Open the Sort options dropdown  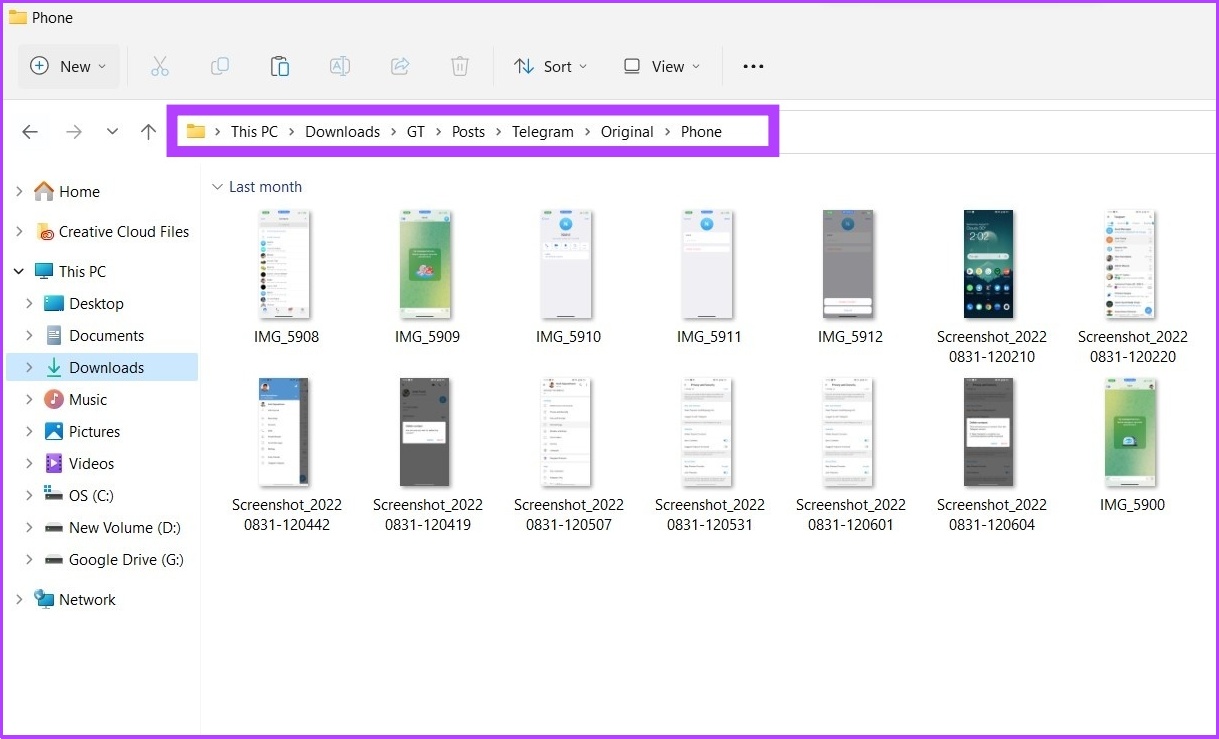point(550,66)
